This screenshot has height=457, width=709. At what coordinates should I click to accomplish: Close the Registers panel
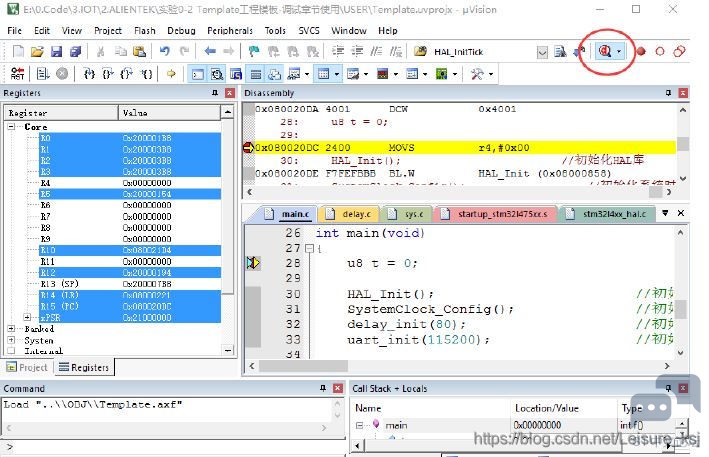(x=230, y=93)
